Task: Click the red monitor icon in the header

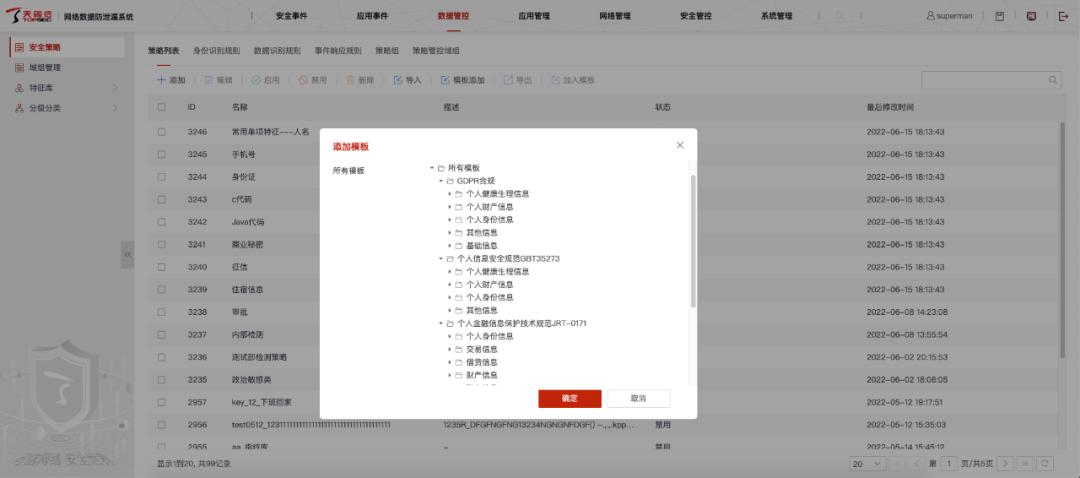Action: click(1031, 16)
